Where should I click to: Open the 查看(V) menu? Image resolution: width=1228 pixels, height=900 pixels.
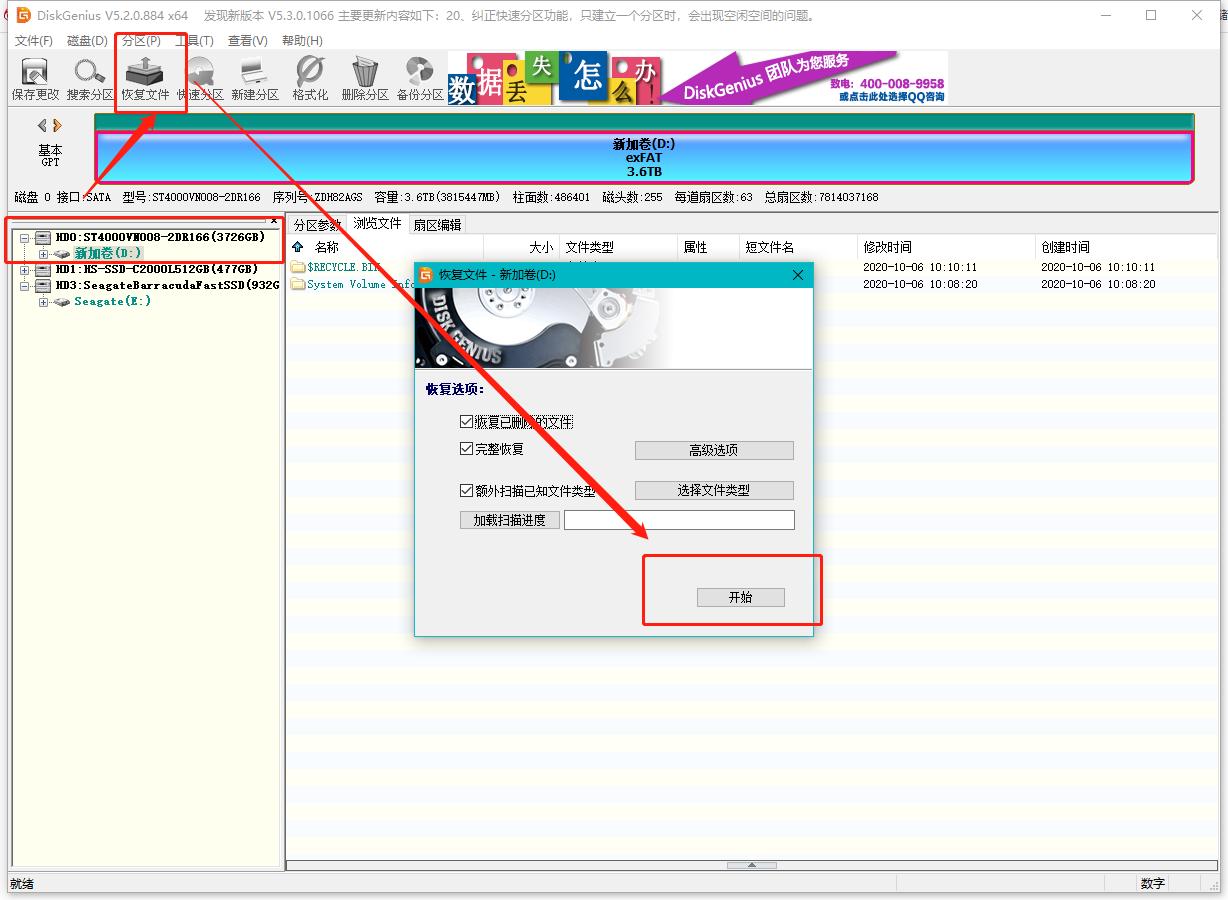pos(245,40)
